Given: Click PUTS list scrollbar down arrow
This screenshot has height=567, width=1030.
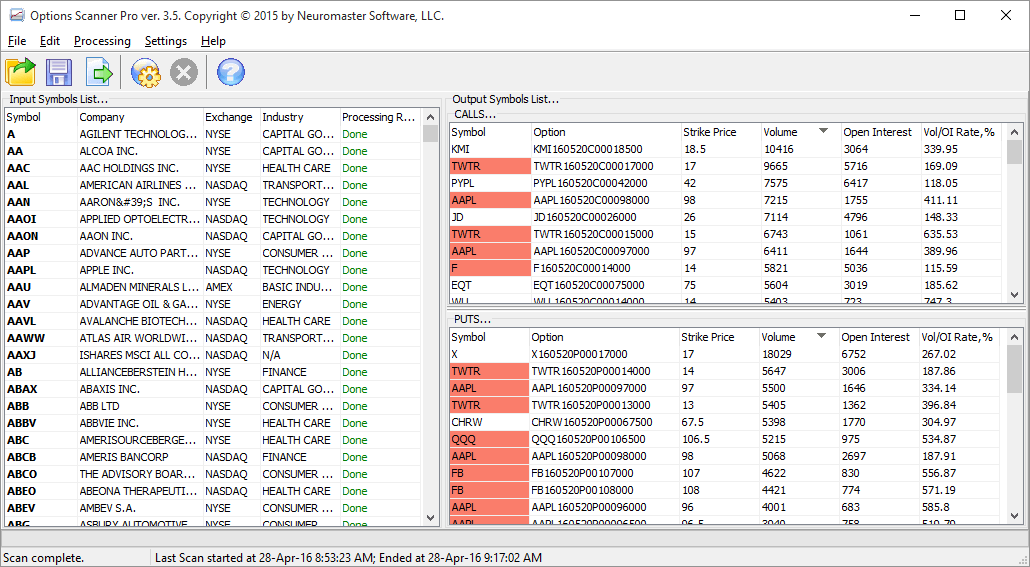Looking at the screenshot, I should pos(1014,515).
